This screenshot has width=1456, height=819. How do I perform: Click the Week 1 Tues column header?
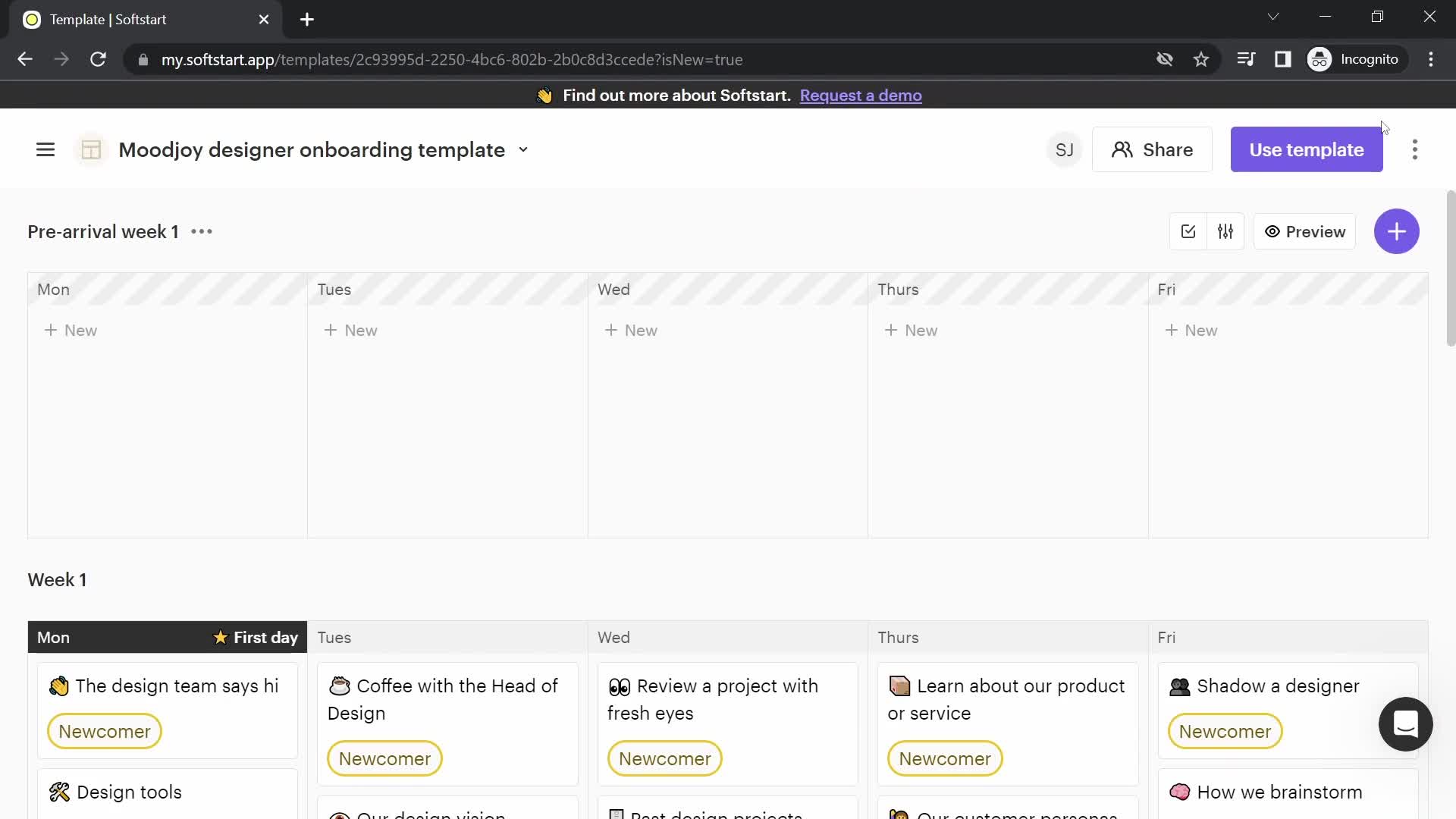coord(447,638)
